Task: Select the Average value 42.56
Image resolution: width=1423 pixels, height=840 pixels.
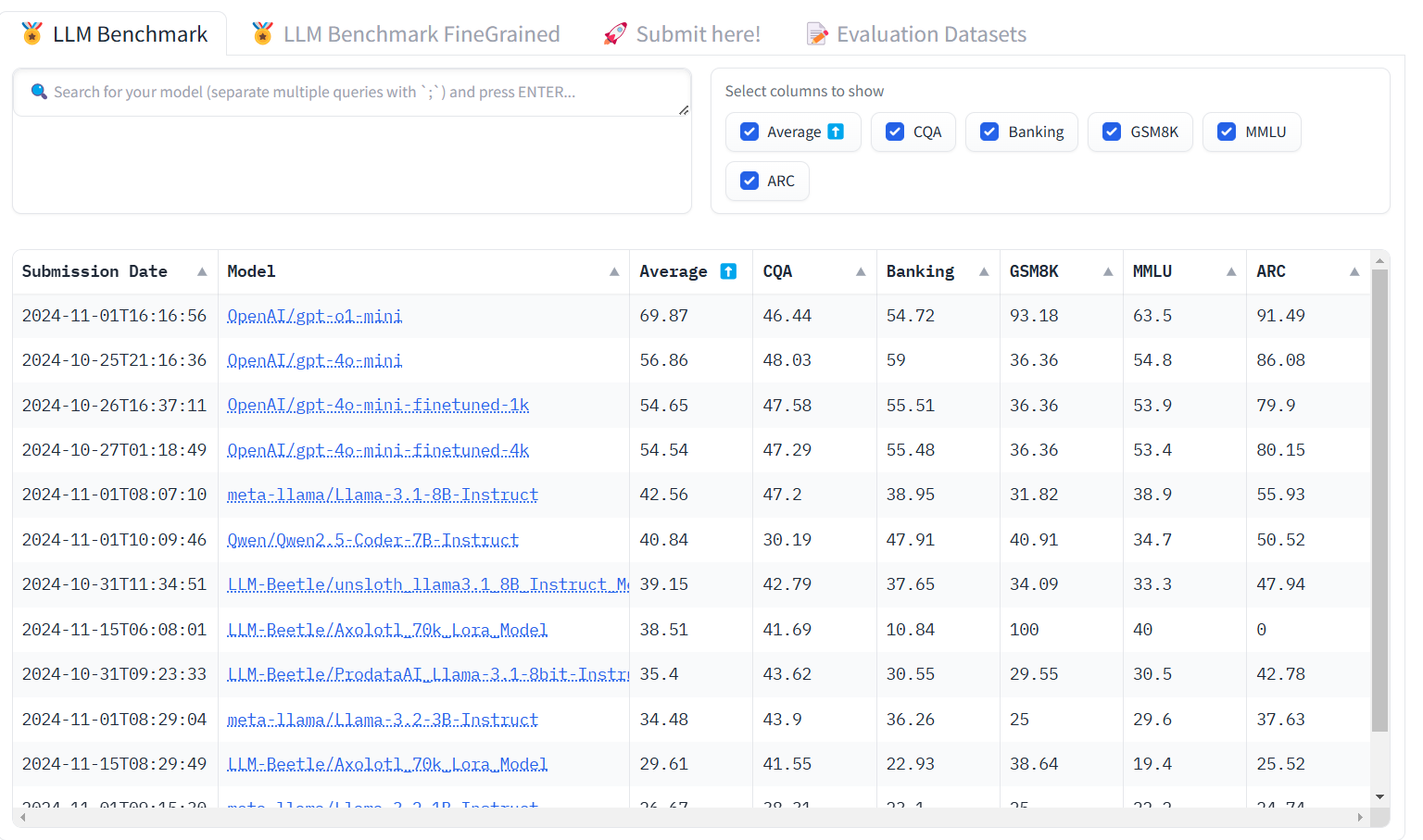Action: click(664, 495)
